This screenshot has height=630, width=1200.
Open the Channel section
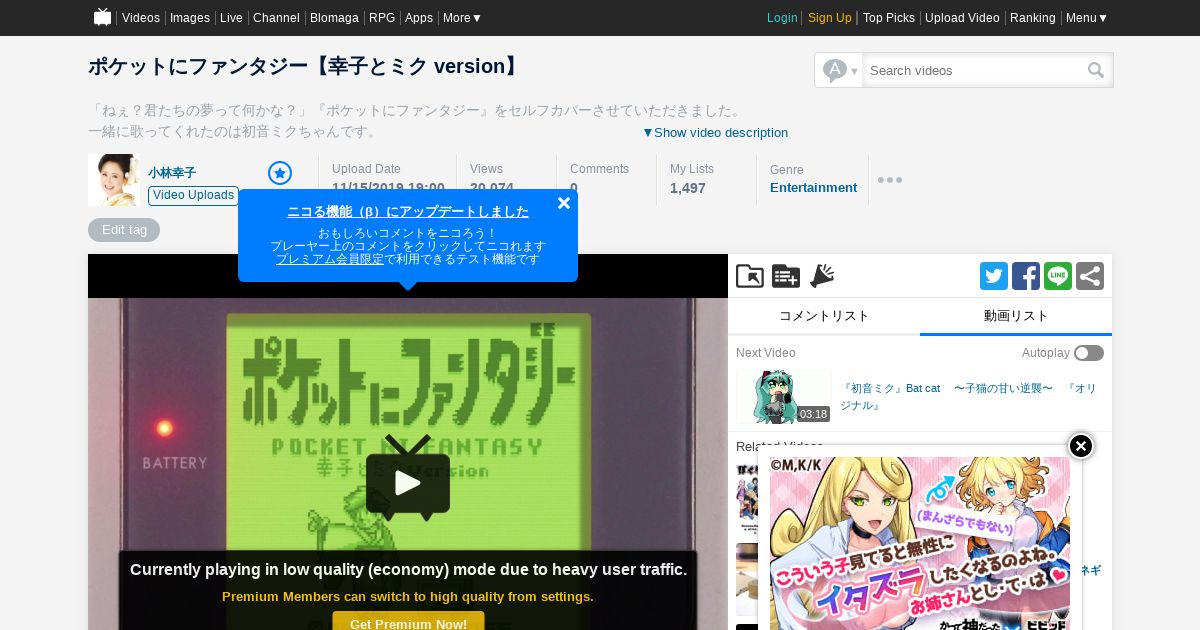point(276,18)
